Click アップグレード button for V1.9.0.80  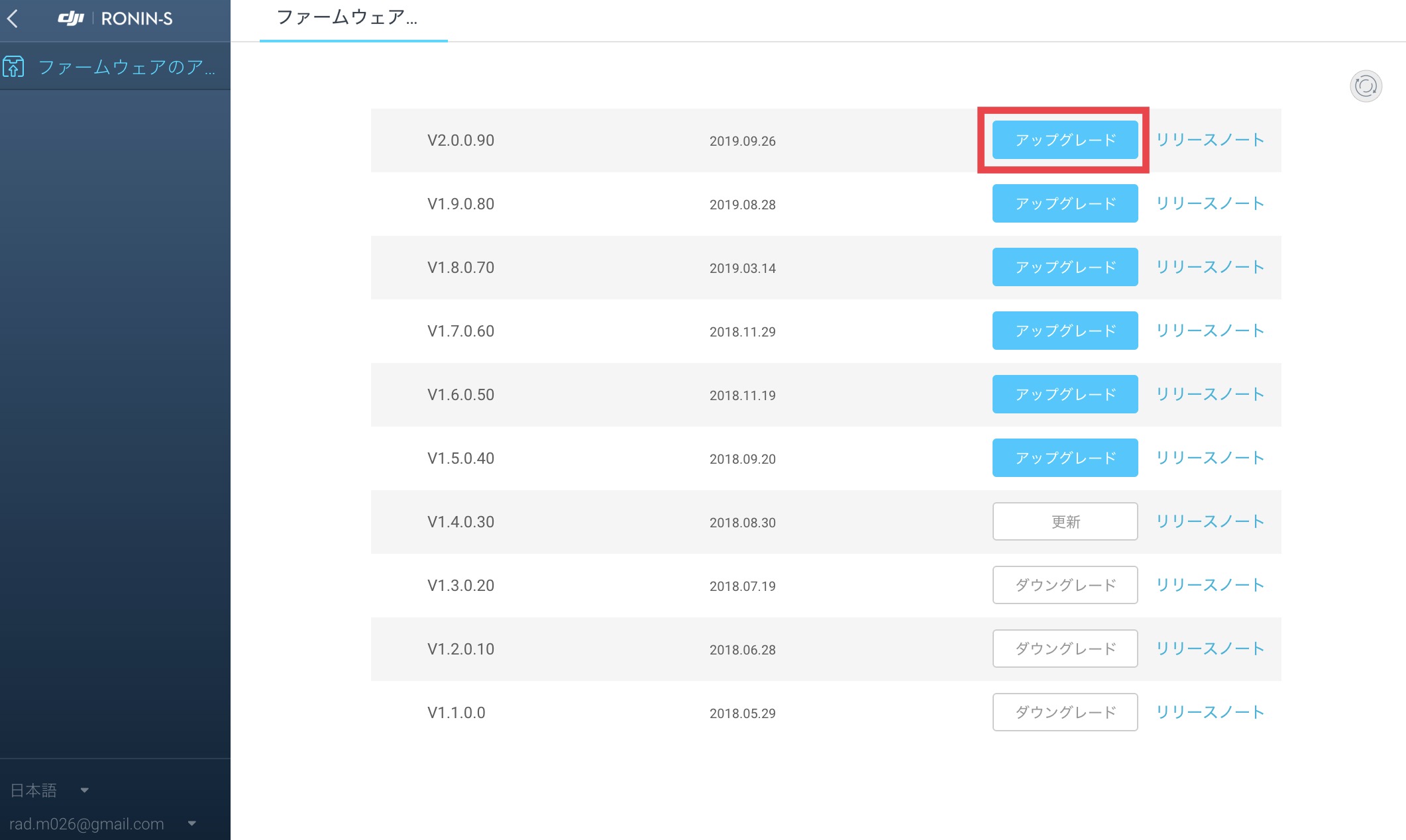click(1065, 203)
